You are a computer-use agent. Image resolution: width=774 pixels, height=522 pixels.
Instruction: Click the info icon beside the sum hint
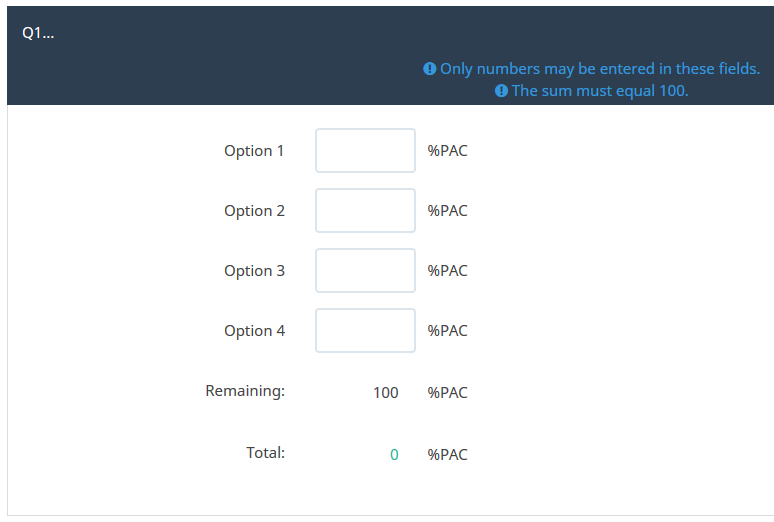pyautogui.click(x=502, y=91)
